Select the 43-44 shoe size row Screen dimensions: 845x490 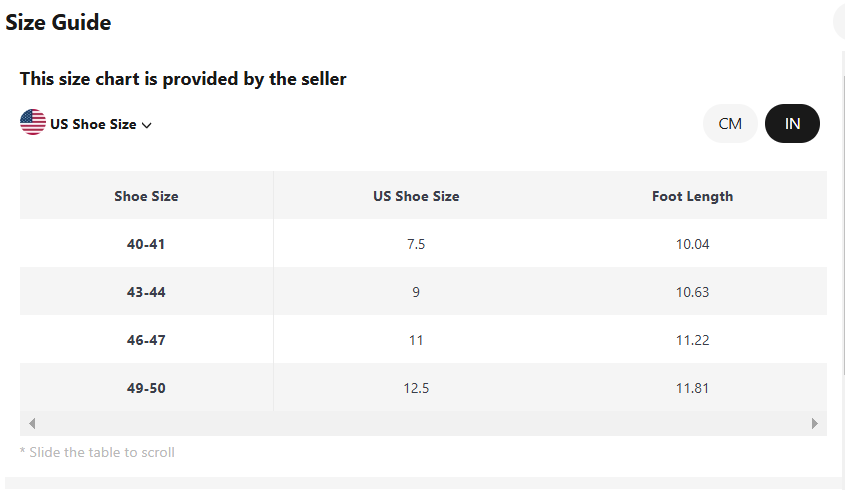[x=146, y=292]
